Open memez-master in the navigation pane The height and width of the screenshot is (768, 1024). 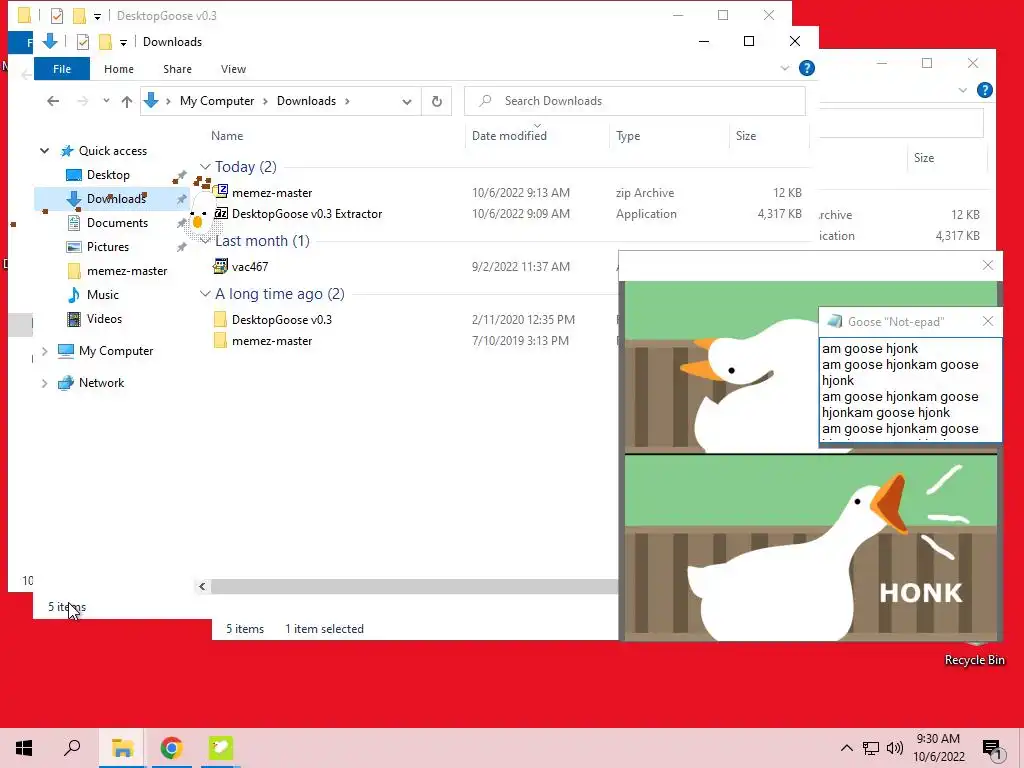click(127, 271)
